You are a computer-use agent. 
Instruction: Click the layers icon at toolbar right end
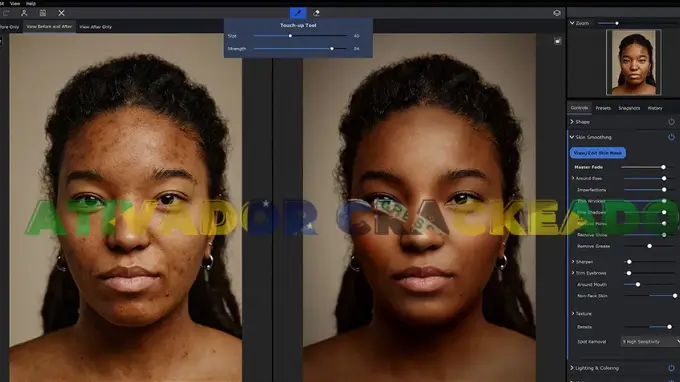coord(557,13)
